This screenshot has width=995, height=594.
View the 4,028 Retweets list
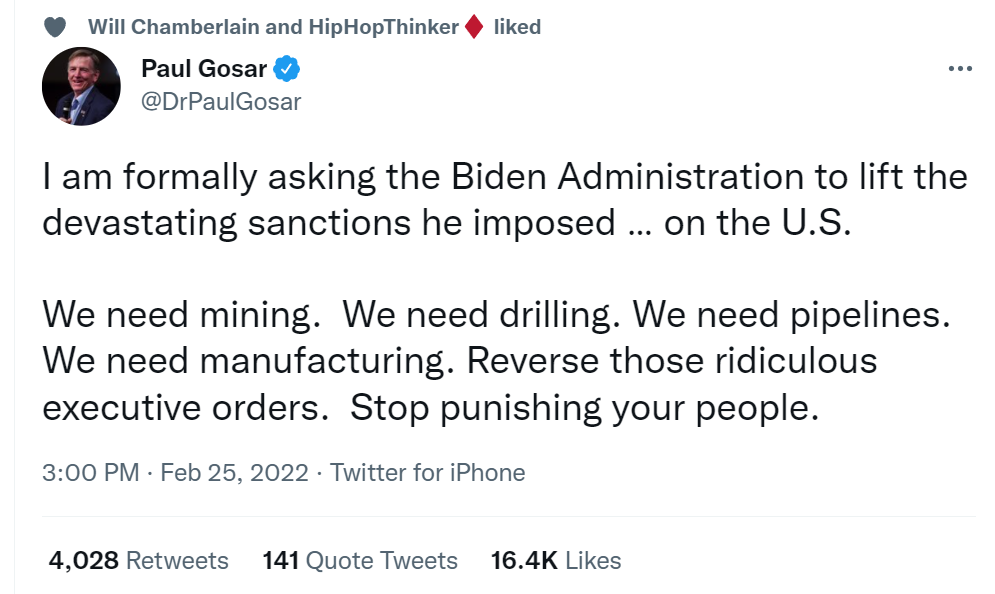pos(138,561)
